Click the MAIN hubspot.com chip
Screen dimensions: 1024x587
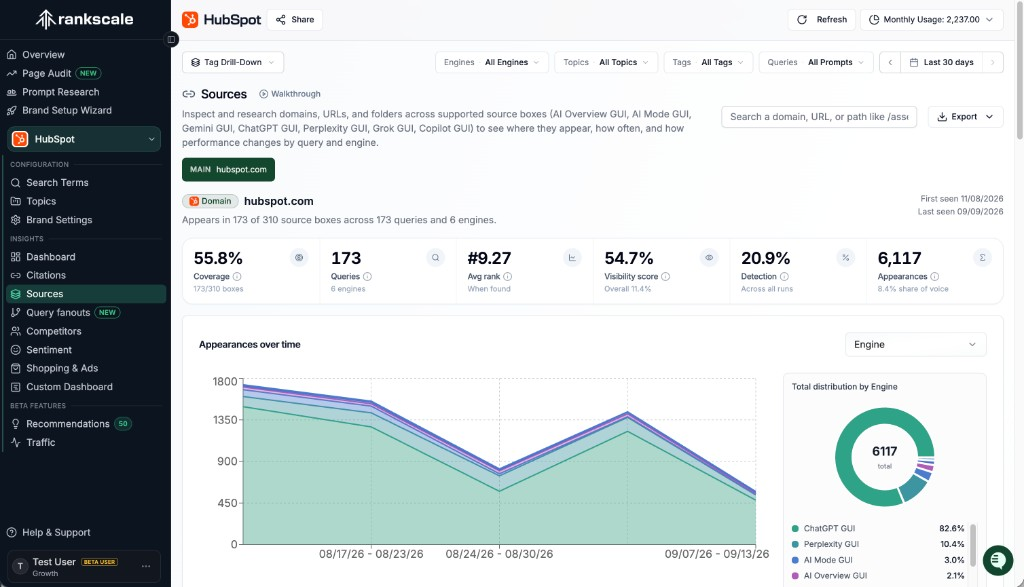coord(228,170)
